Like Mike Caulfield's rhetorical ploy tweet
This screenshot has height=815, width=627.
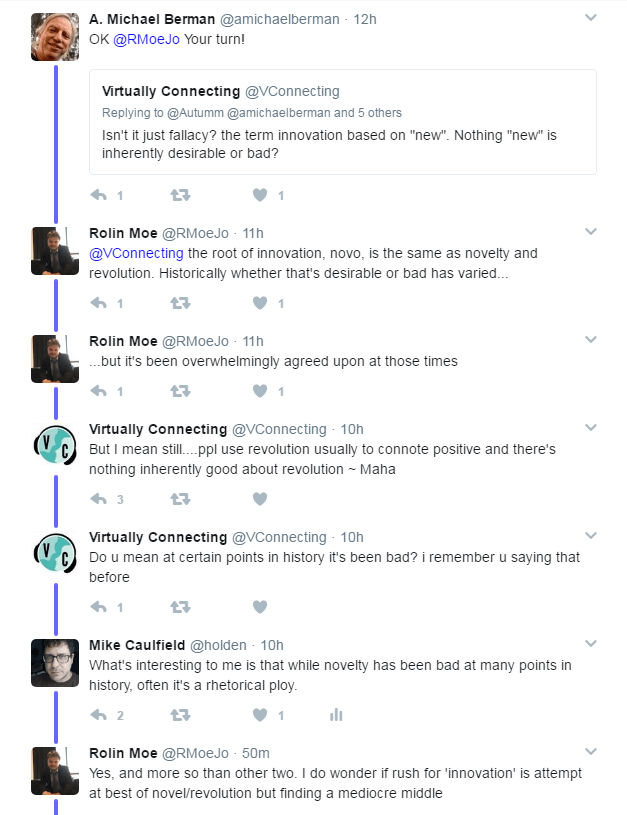coord(260,714)
